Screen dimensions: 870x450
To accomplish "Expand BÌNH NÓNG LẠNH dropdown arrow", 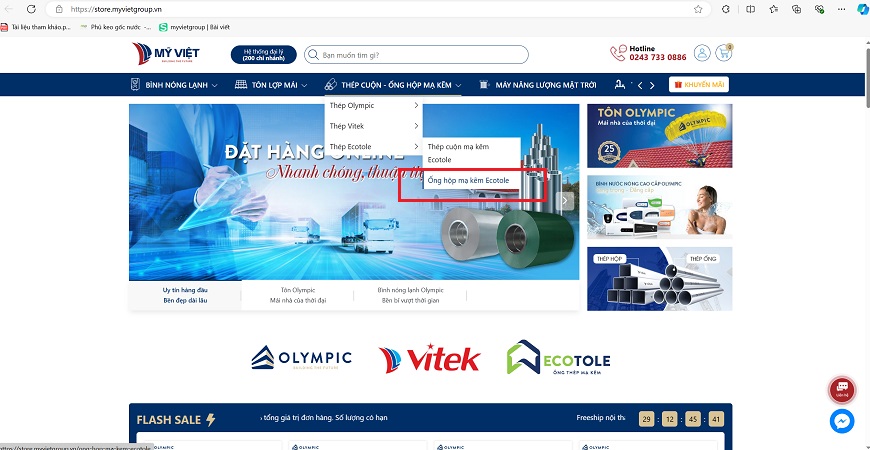I will pyautogui.click(x=215, y=85).
